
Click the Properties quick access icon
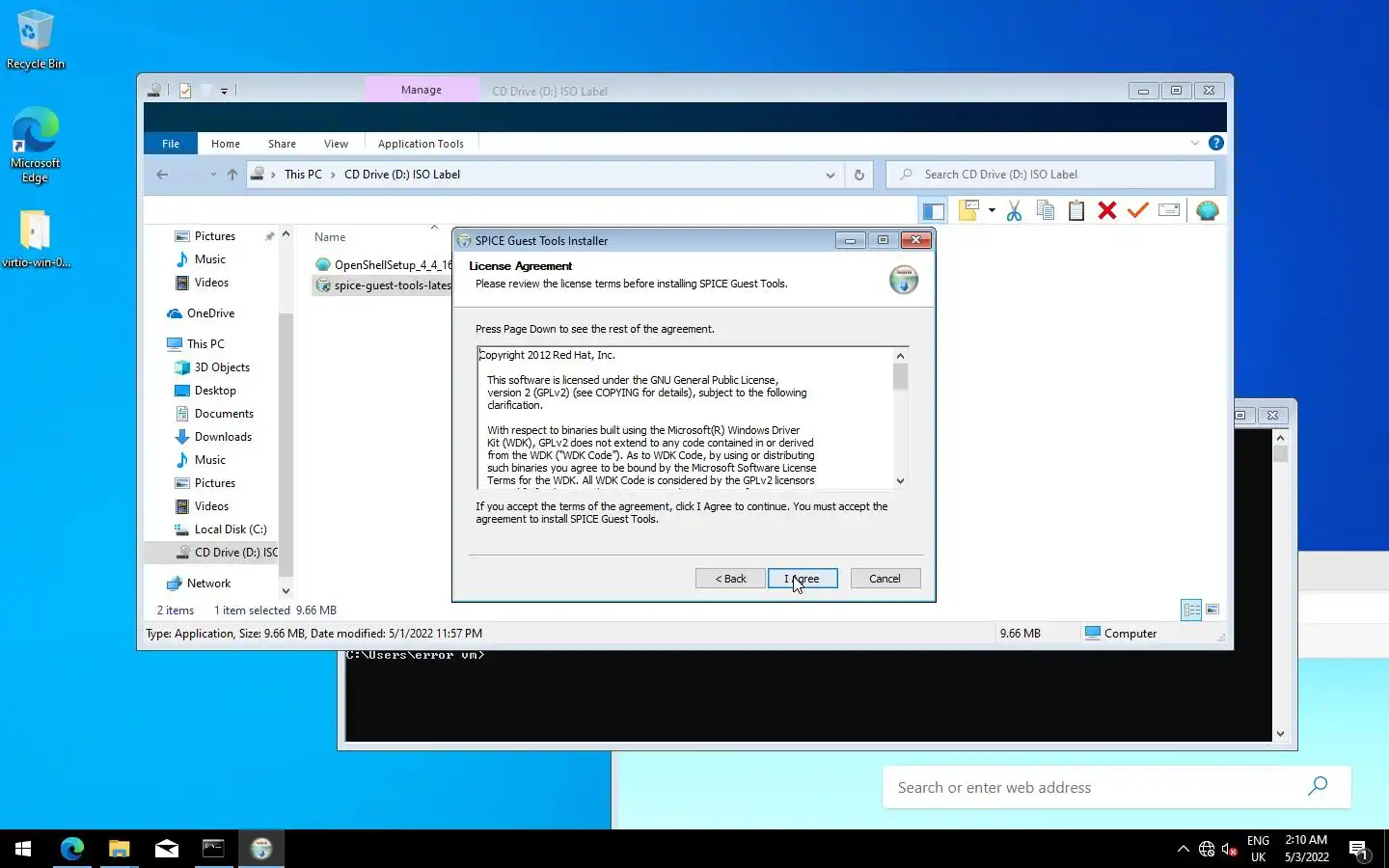[185, 91]
